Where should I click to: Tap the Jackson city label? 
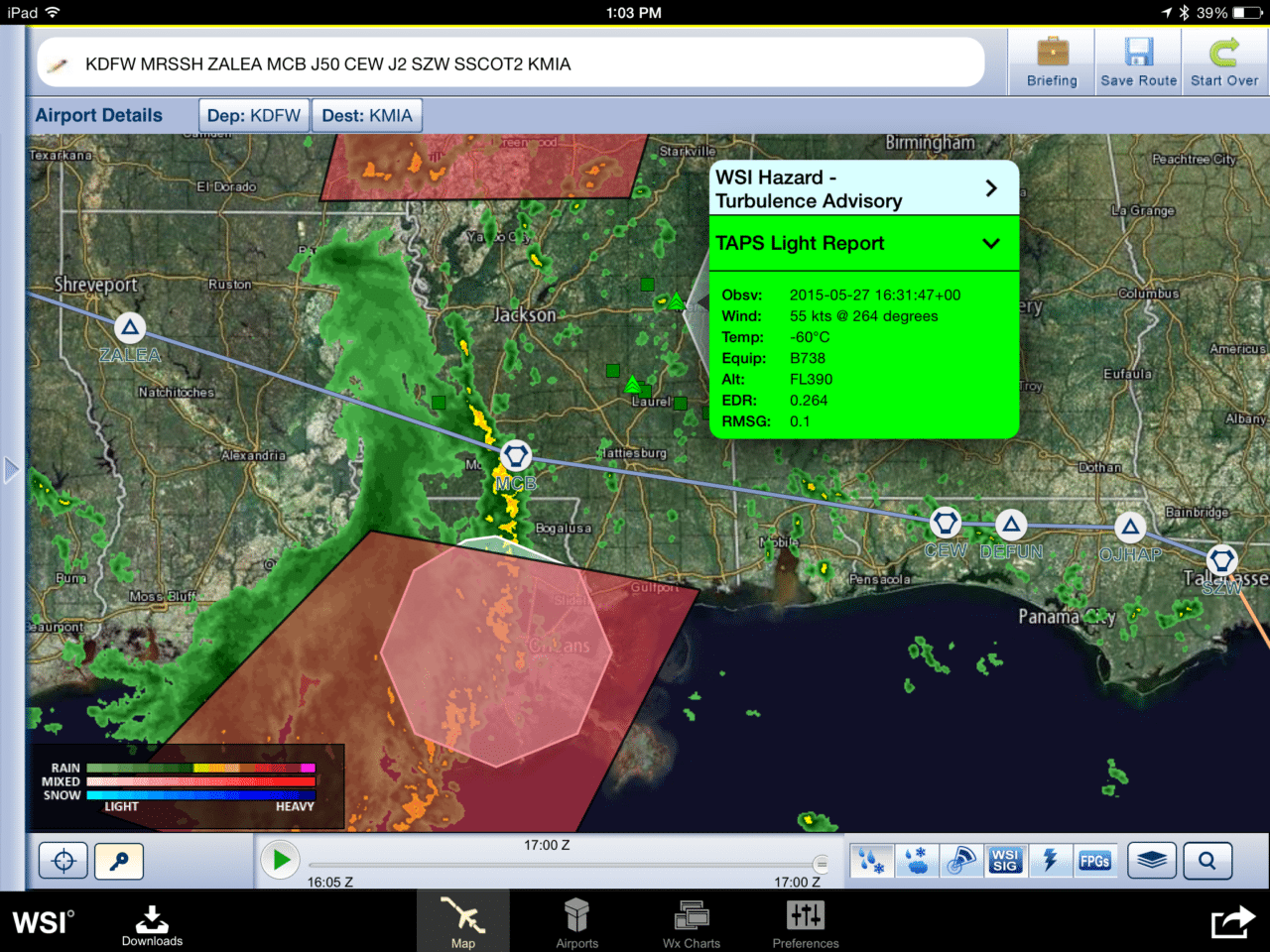click(x=525, y=315)
